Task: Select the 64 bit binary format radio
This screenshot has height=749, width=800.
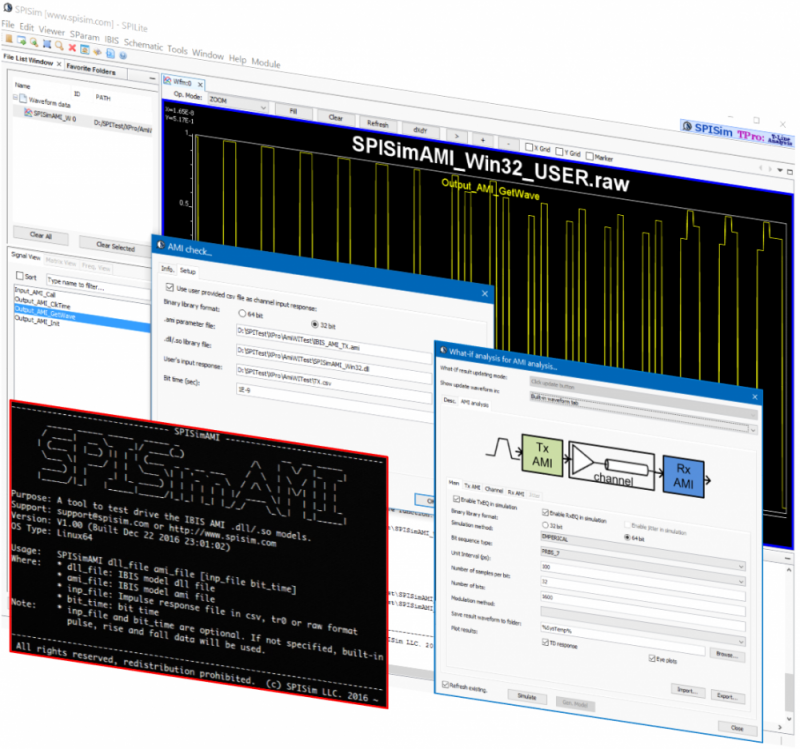Action: click(x=242, y=314)
